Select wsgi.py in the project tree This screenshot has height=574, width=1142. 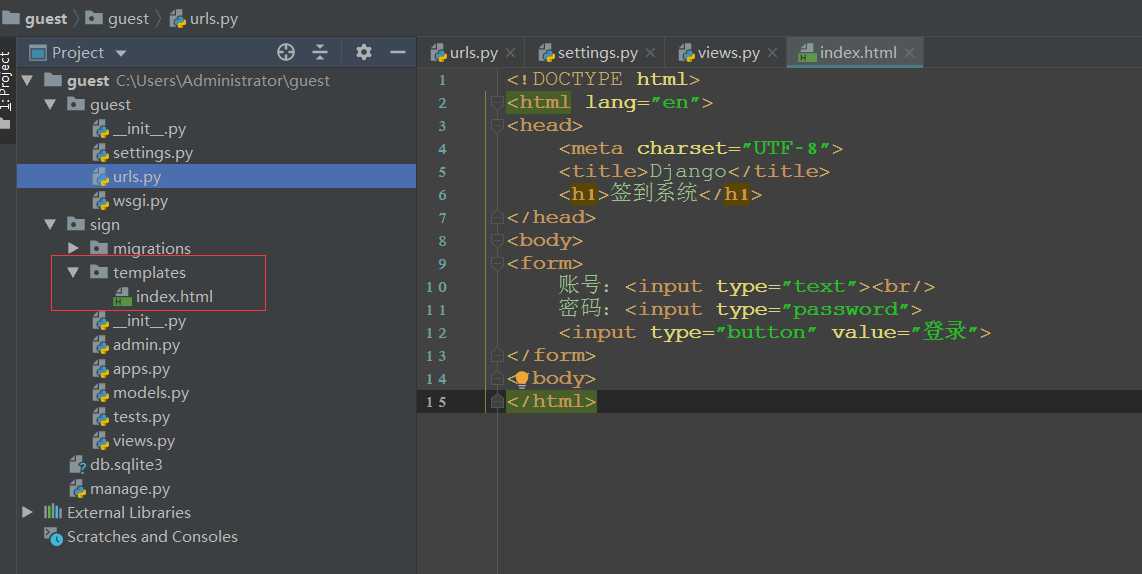tap(140, 200)
